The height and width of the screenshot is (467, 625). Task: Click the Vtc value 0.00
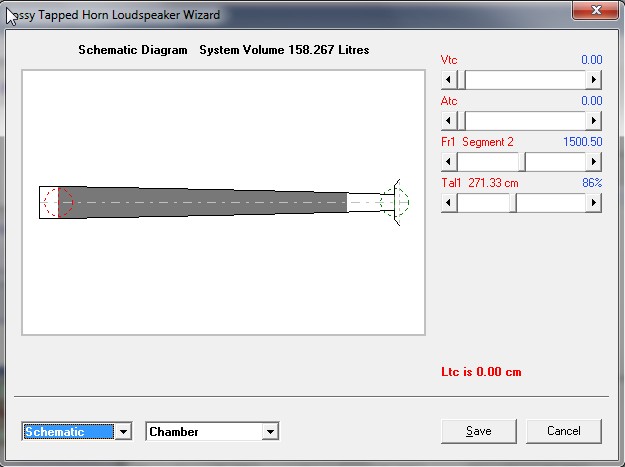point(592,60)
